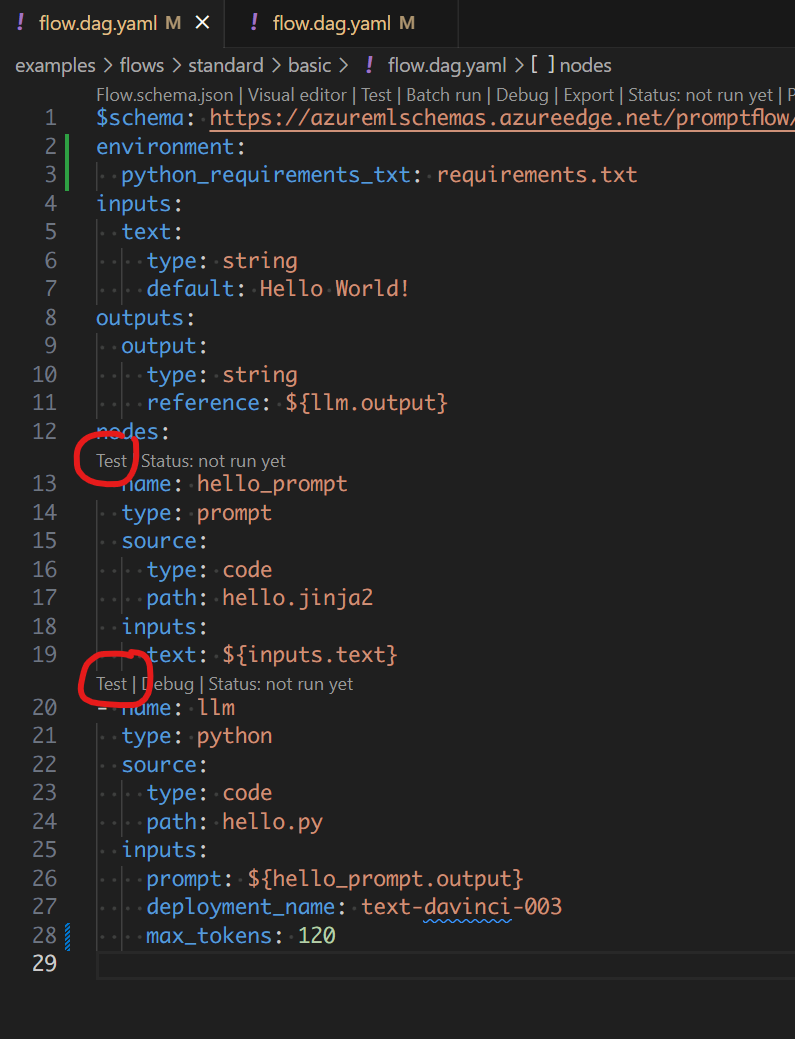Test the hello_prompt node via code lens

pos(112,461)
